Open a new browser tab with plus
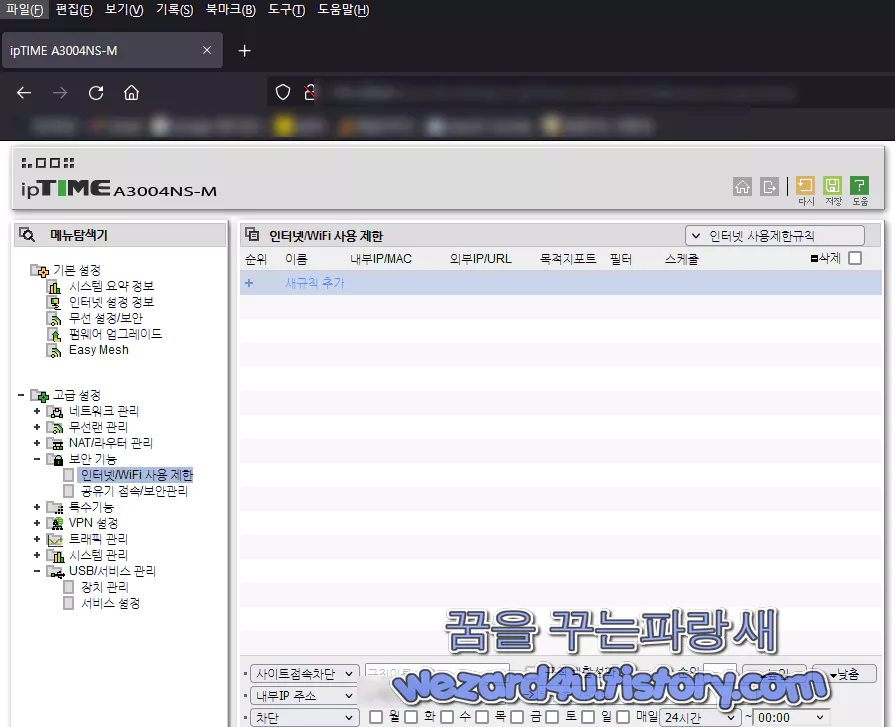Image resolution: width=895 pixels, height=727 pixels. (x=244, y=51)
